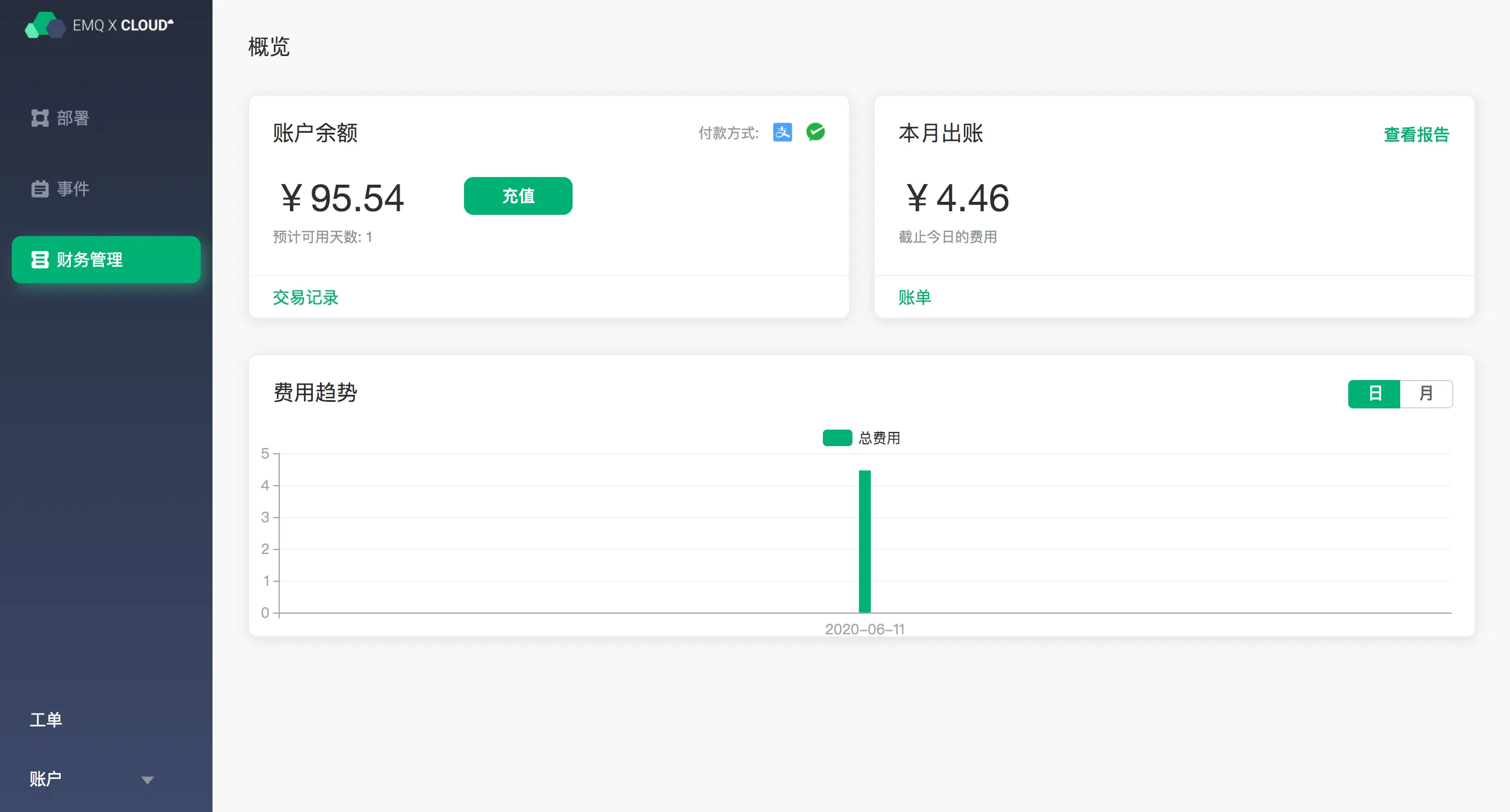Image resolution: width=1510 pixels, height=812 pixels.
Task: Click the 部署 deployment icon in sidebar
Action: pyautogui.click(x=40, y=118)
